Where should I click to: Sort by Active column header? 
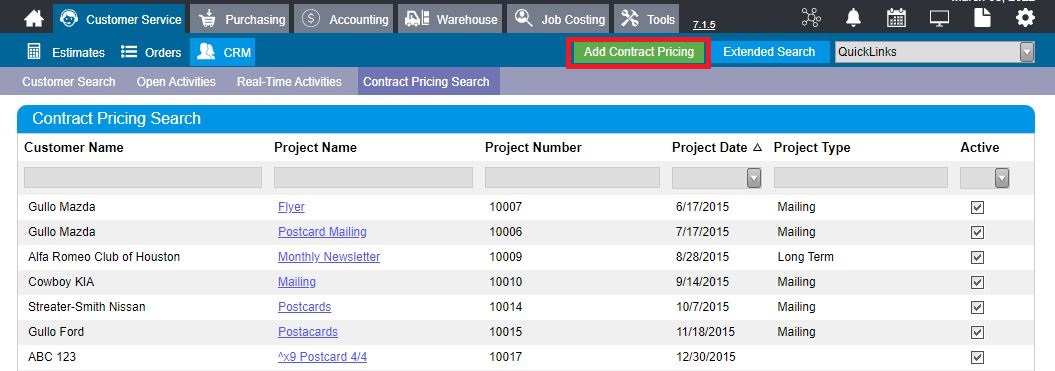coord(980,147)
